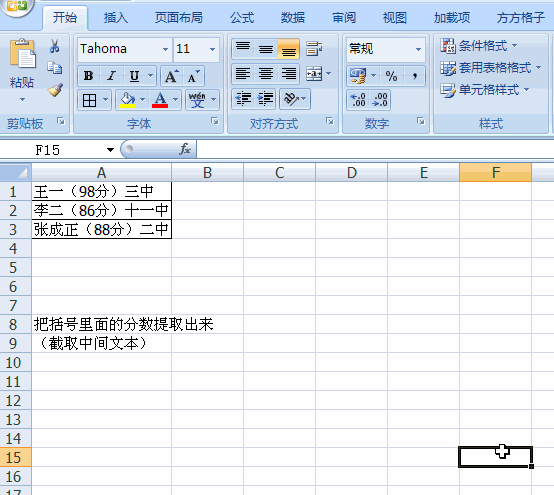Click the text orientation icon
This screenshot has height=495, width=554.
tap(291, 99)
